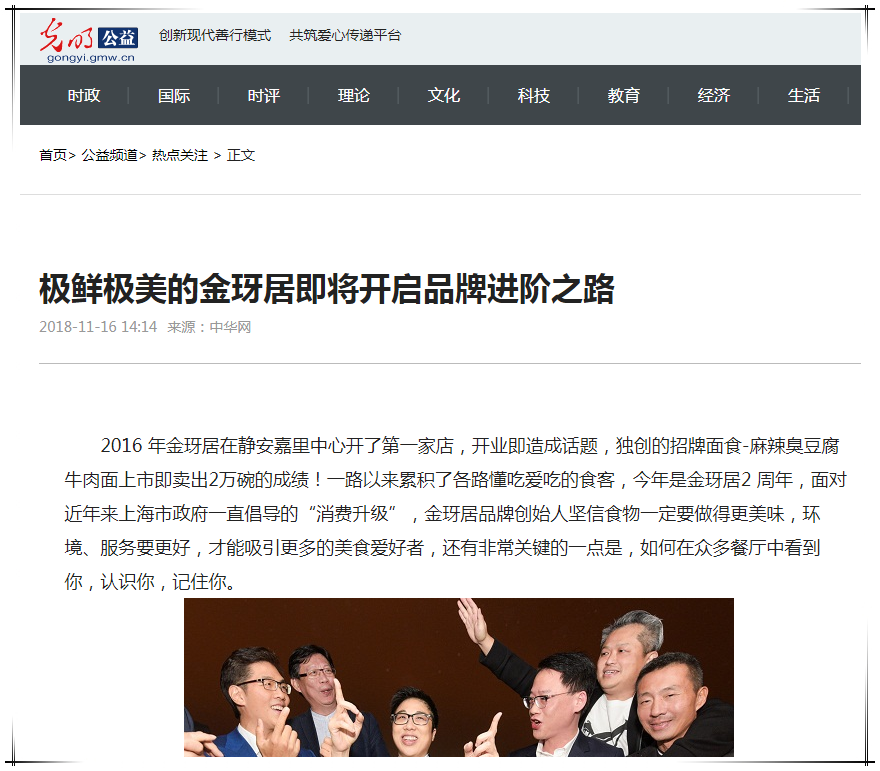Viewport: 880px width, 771px height.
Task: Select the 教育 navigation item
Action: (x=624, y=95)
